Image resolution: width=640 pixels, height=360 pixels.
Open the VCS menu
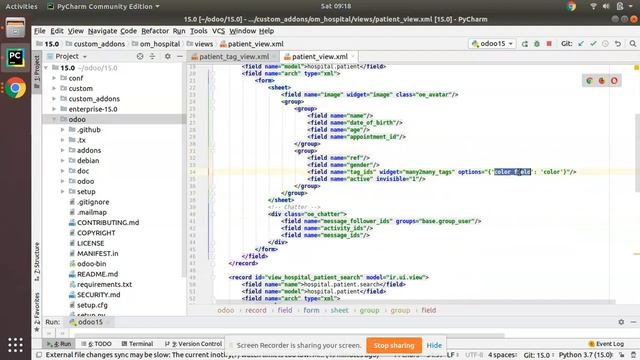pos(218,31)
